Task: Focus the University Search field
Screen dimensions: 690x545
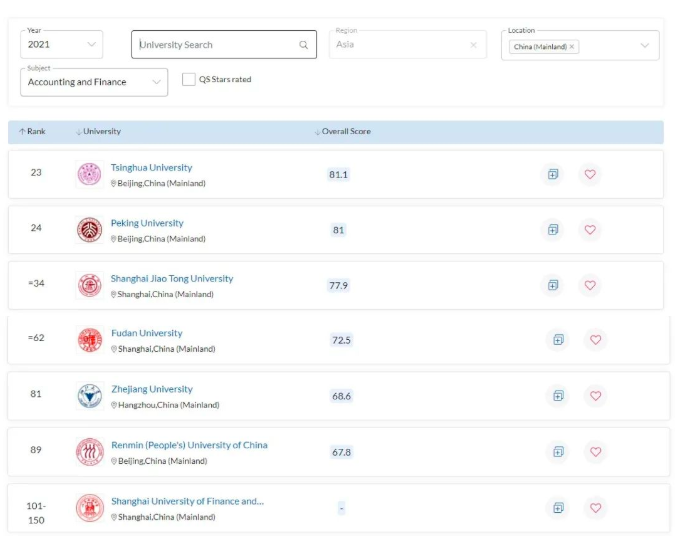Action: (x=224, y=44)
